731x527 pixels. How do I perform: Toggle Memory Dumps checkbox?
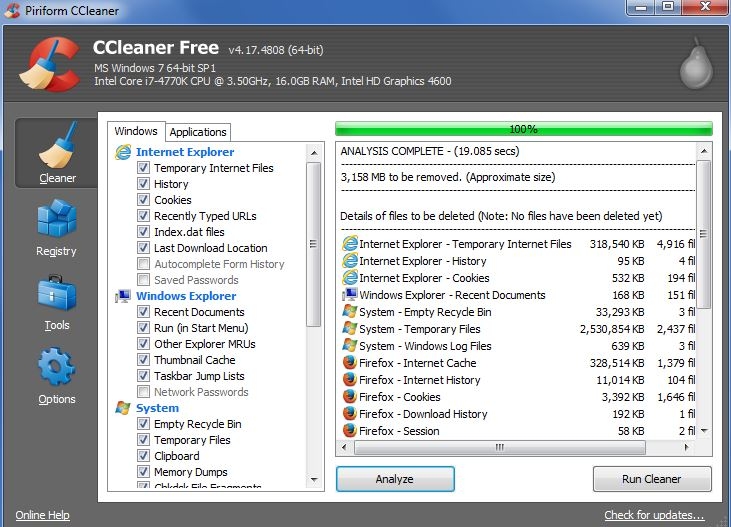pyautogui.click(x=144, y=472)
